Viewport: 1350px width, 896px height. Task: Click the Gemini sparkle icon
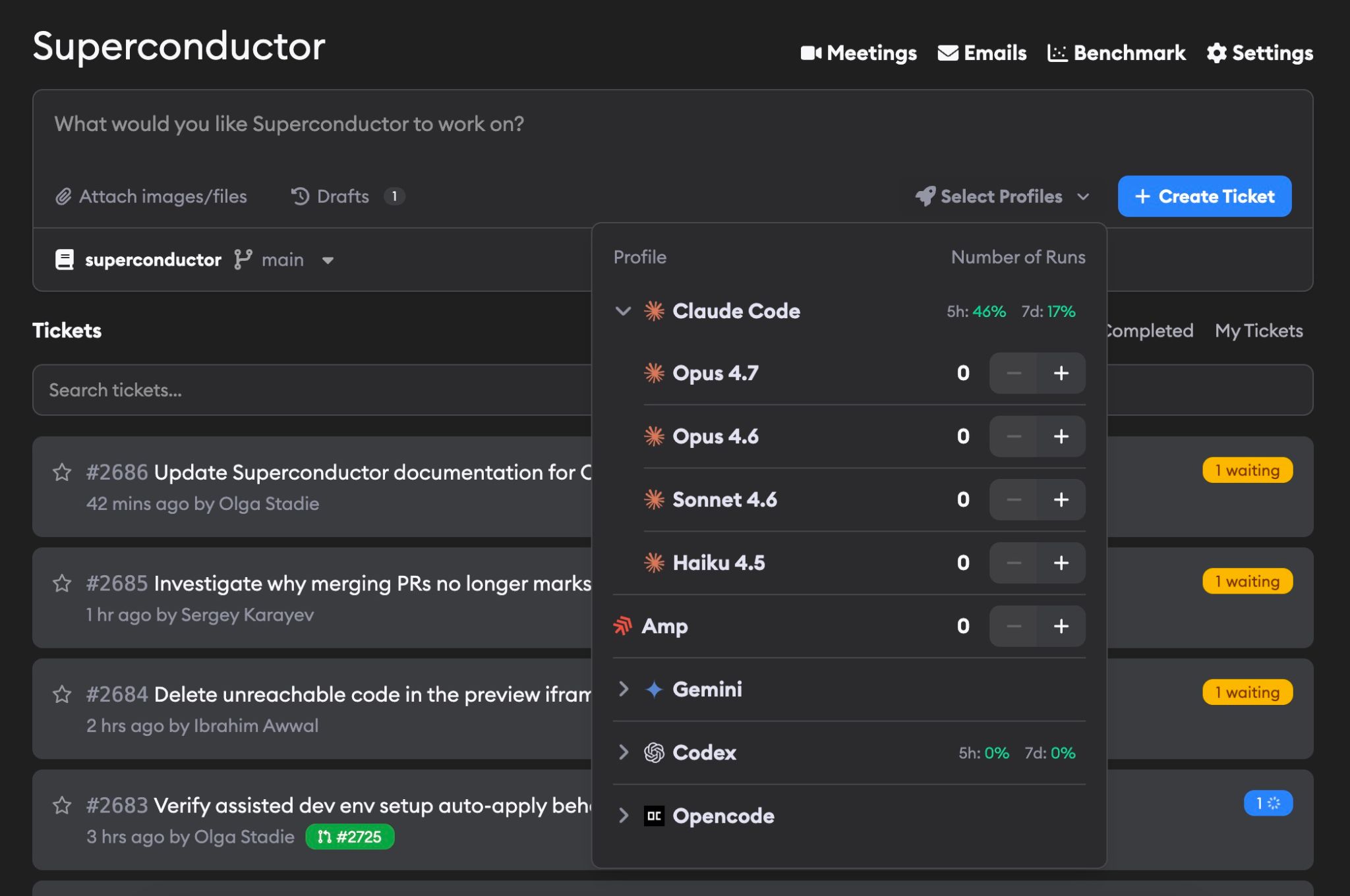click(x=654, y=689)
